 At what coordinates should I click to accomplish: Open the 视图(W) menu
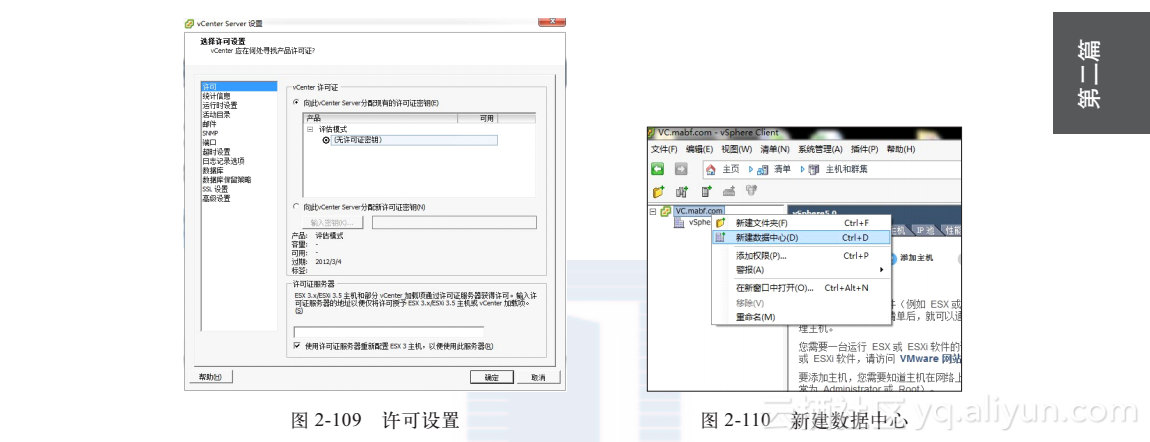point(737,149)
